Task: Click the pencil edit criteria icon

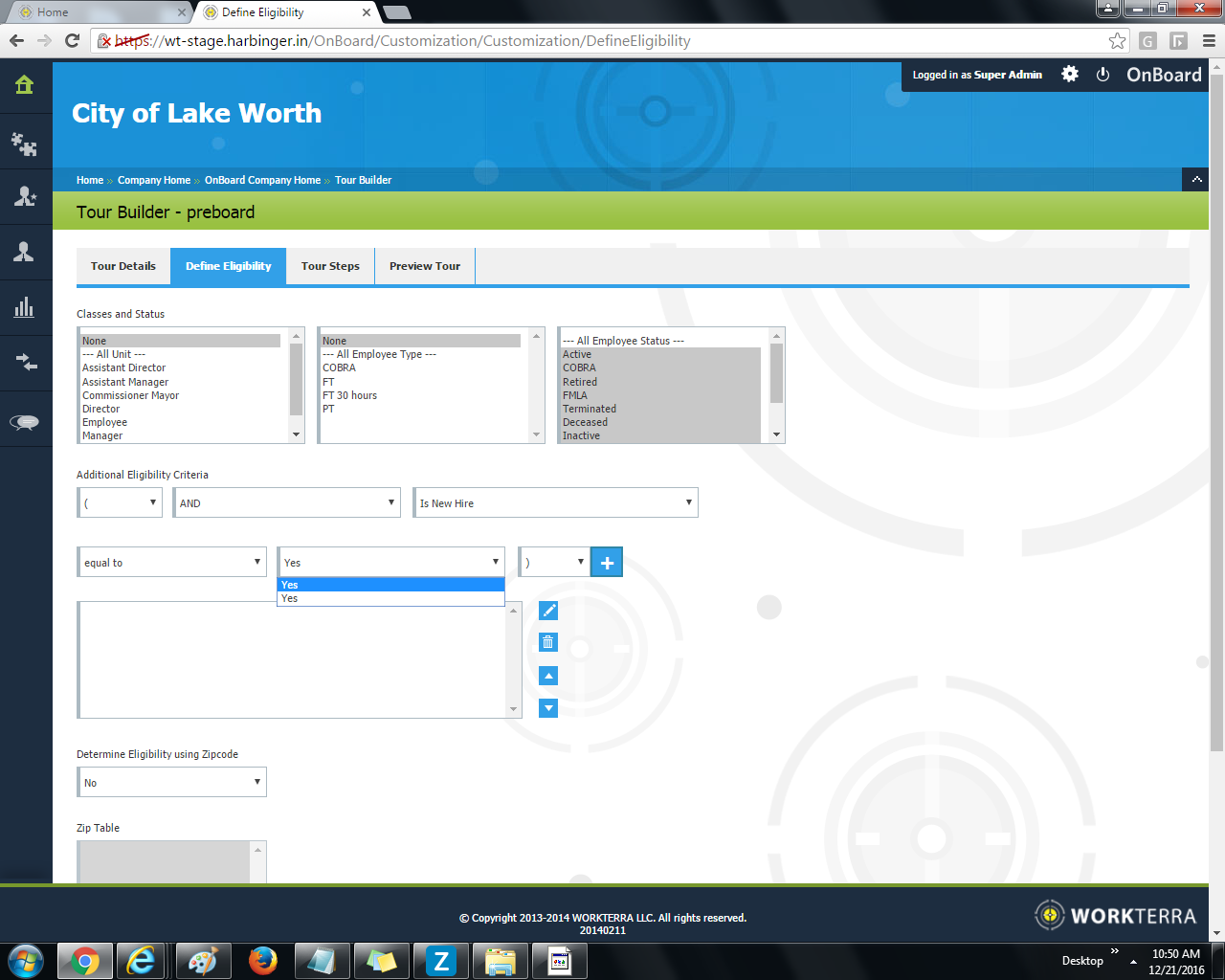Action: (x=548, y=611)
